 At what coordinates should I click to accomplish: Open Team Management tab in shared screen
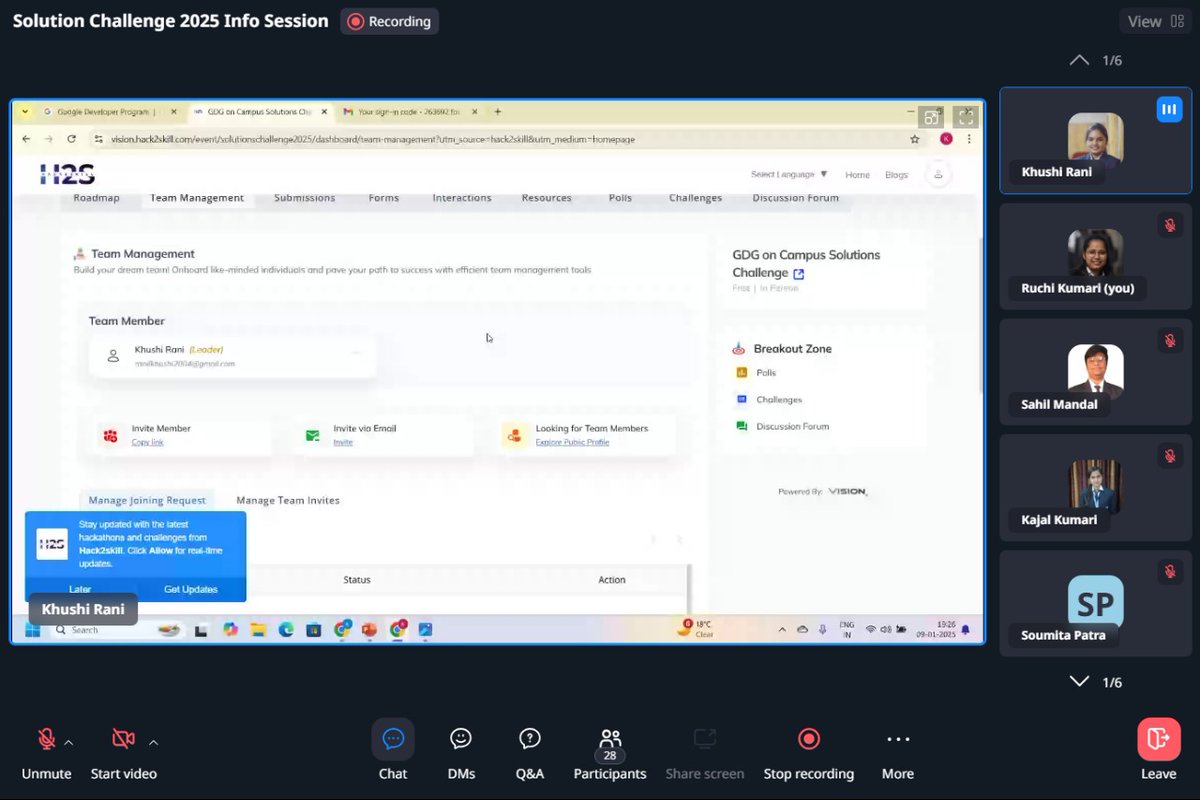(197, 198)
